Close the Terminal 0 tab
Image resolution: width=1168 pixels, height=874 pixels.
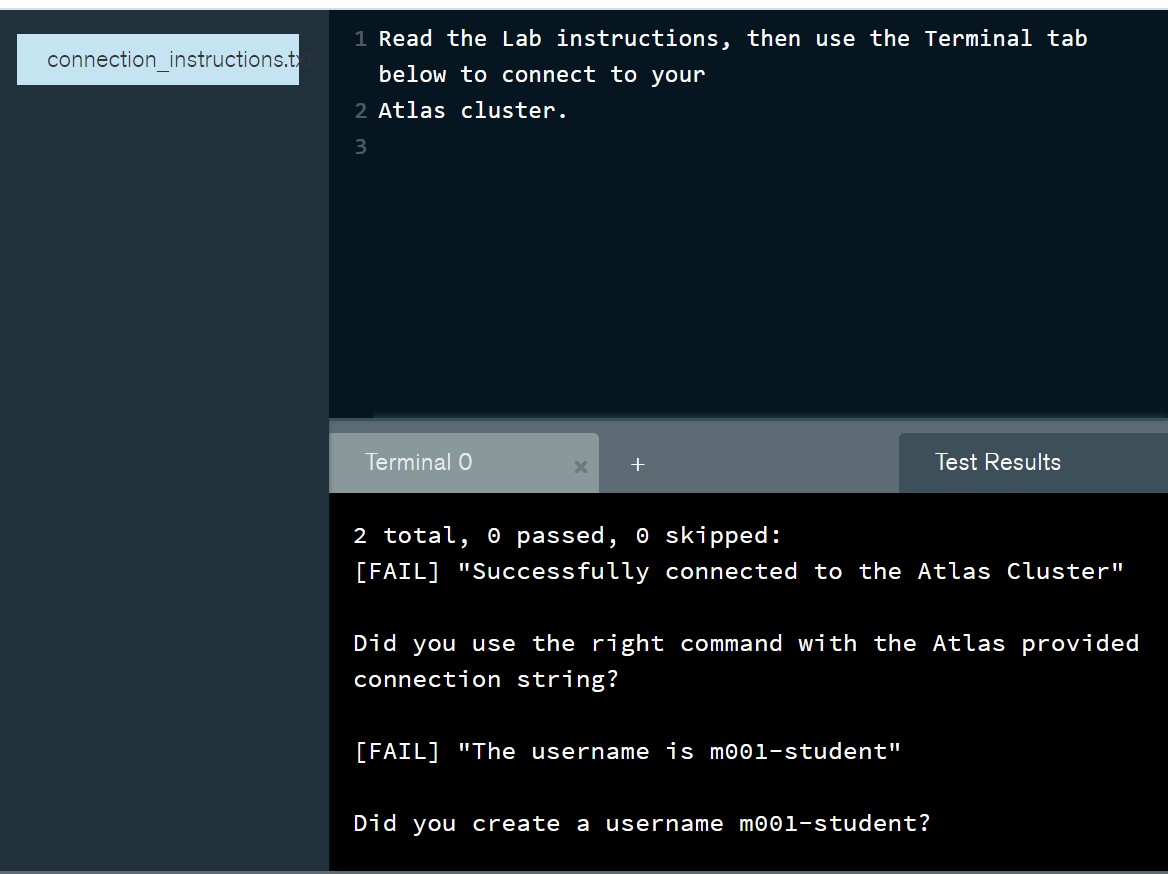(x=580, y=466)
